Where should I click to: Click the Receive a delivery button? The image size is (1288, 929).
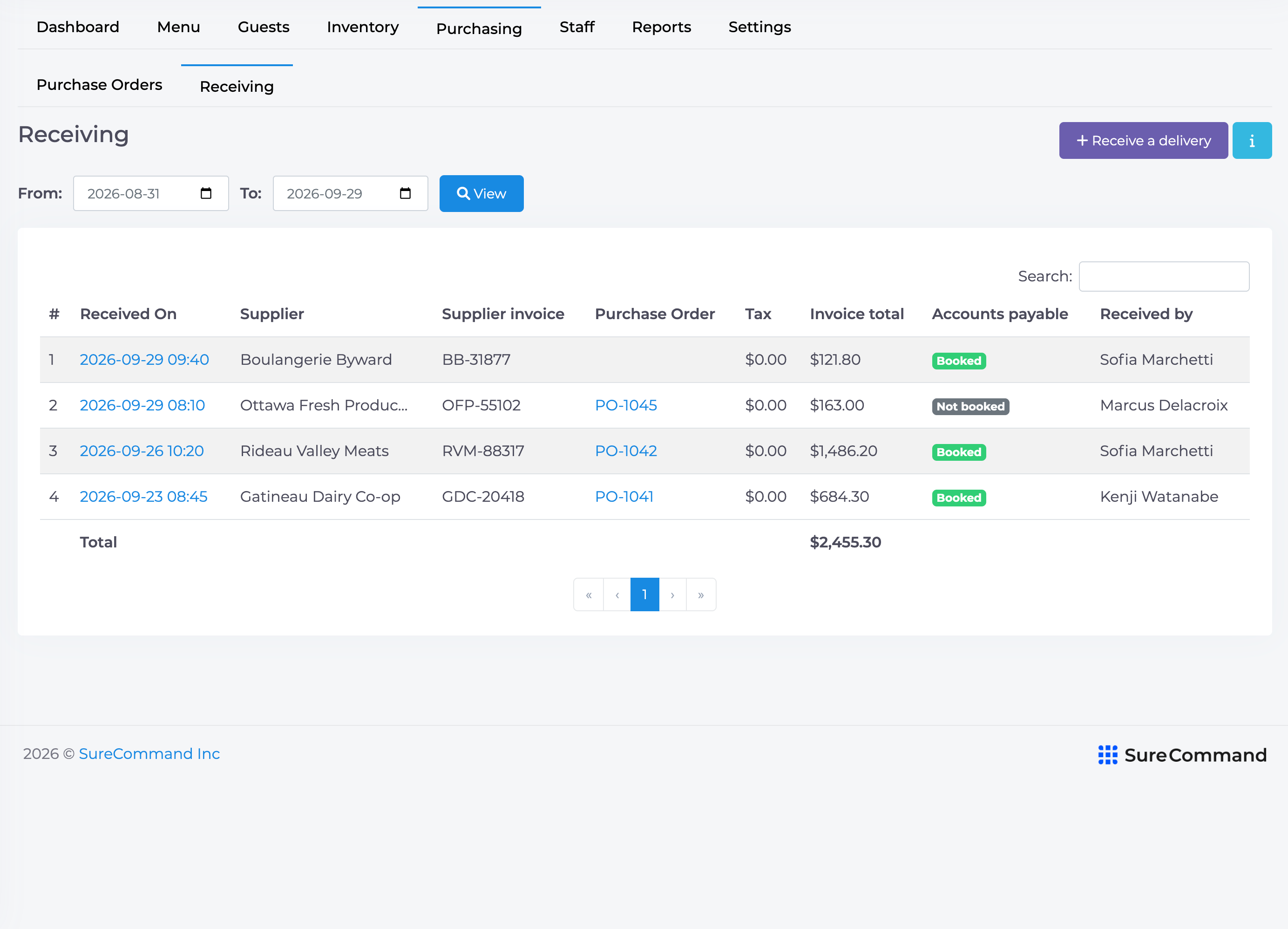pos(1143,140)
